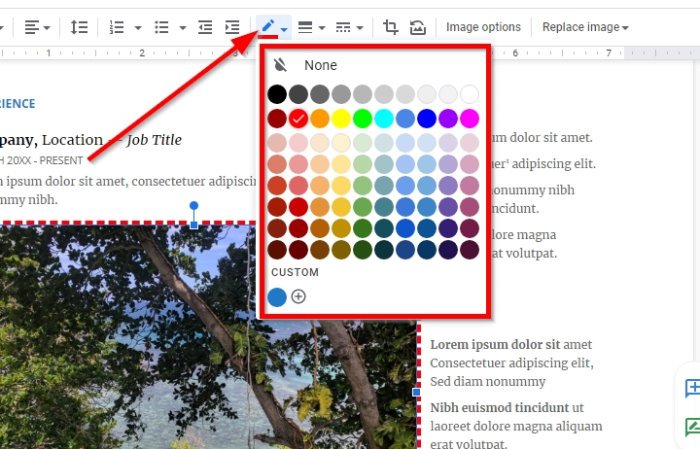Select the custom blue color swatch
This screenshot has height=449, width=700.
click(277, 297)
